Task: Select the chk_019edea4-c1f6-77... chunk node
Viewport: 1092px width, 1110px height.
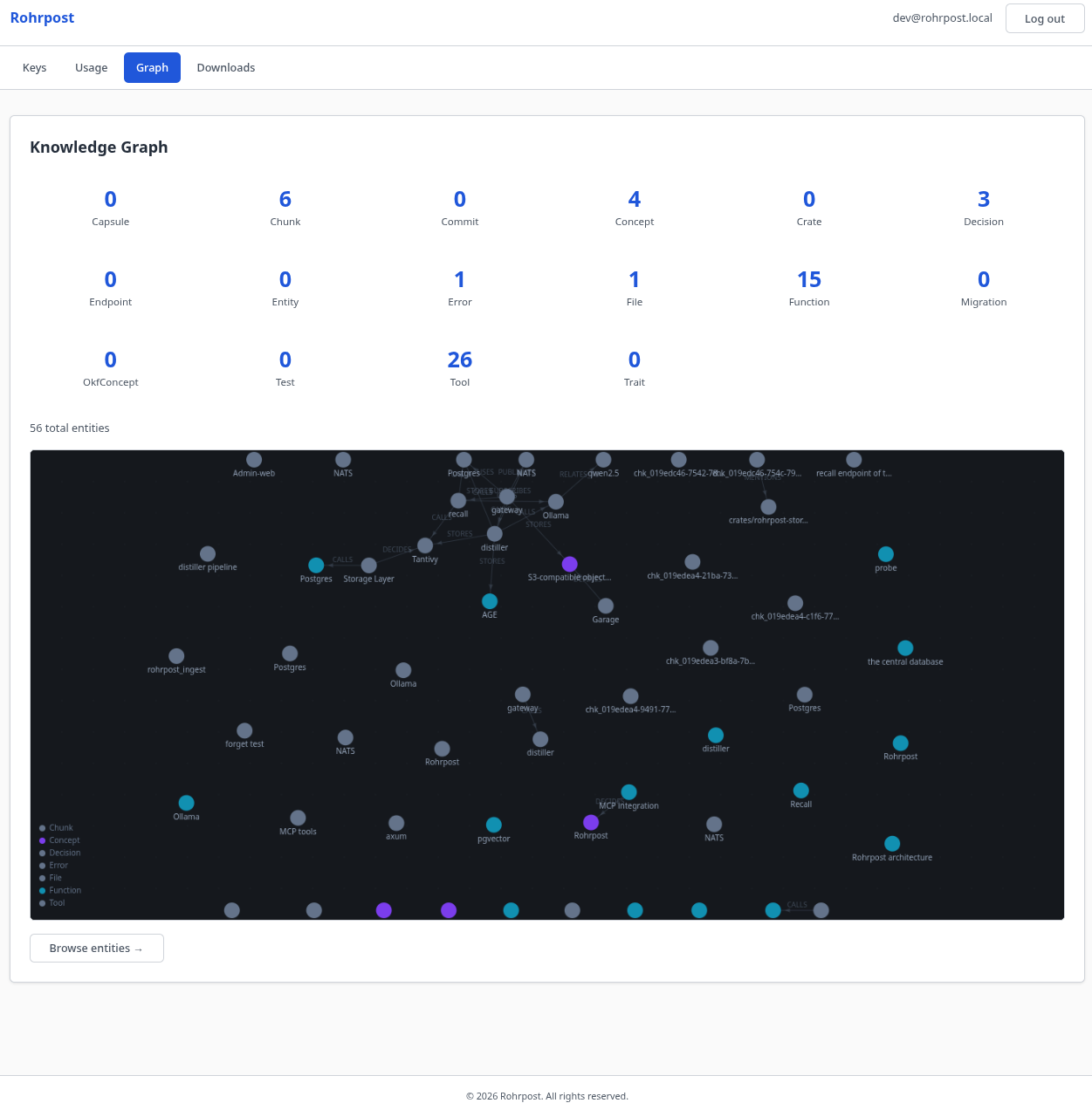Action: tap(795, 603)
